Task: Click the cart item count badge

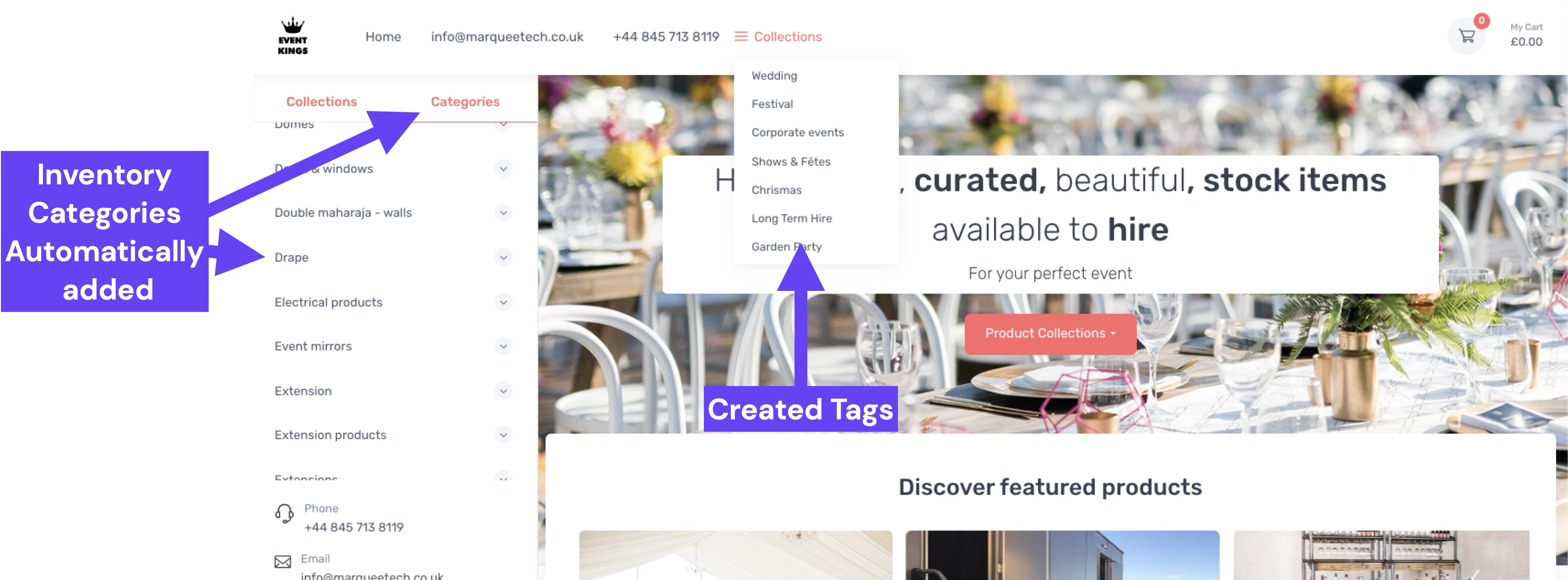Action: click(1481, 21)
